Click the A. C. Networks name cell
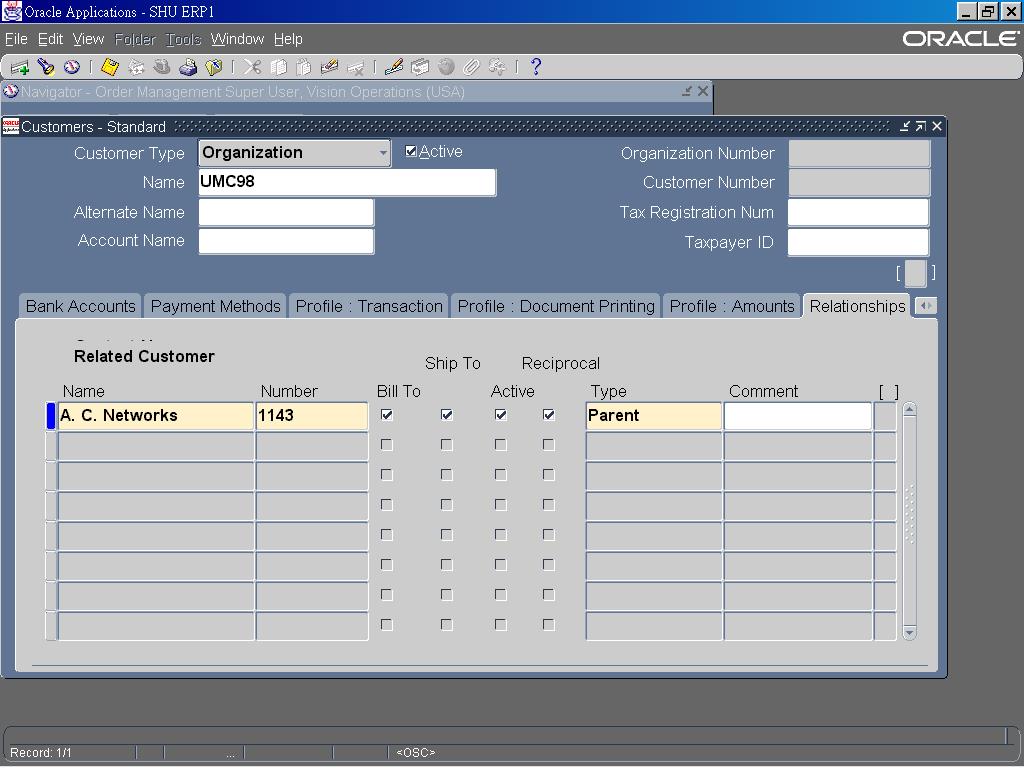 (155, 416)
